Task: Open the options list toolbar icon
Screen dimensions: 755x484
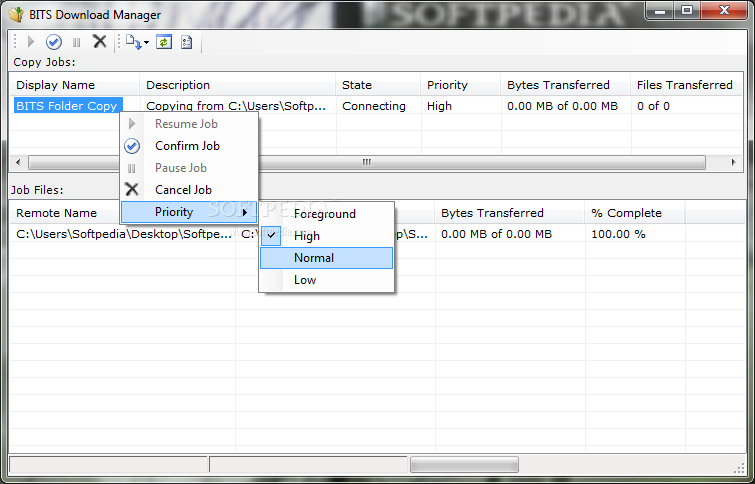Action: point(186,42)
